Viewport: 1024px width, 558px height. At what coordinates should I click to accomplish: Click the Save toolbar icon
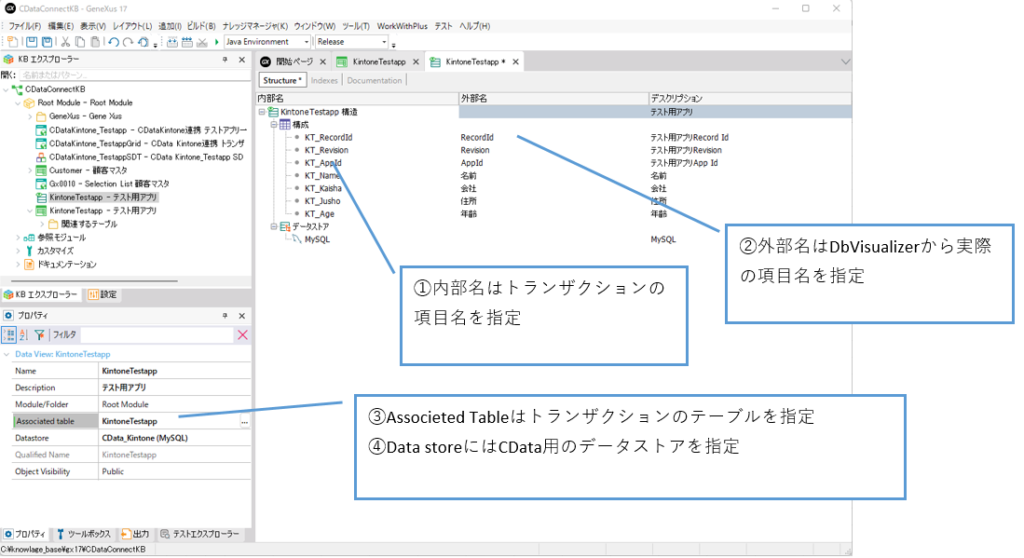coord(31,42)
